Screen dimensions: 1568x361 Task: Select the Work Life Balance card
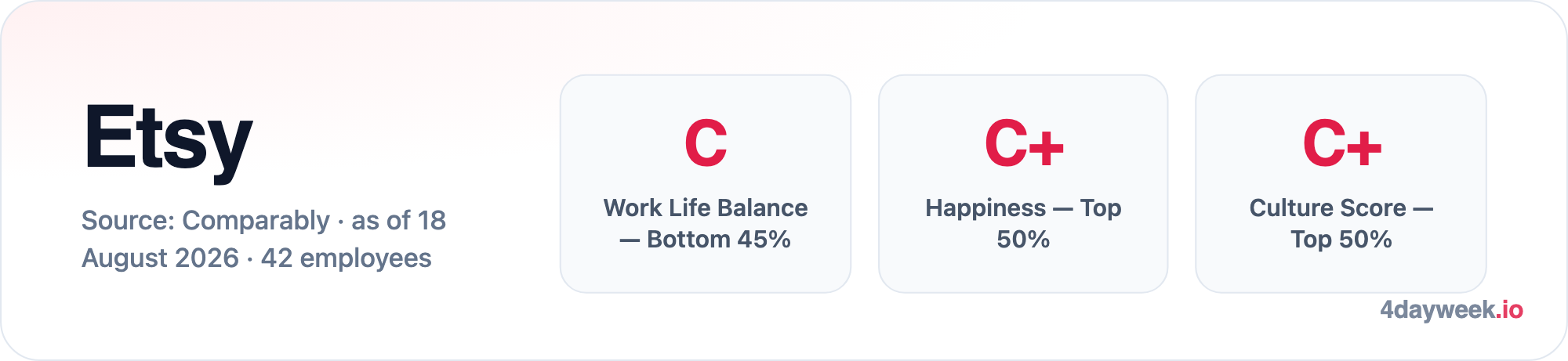(706, 184)
